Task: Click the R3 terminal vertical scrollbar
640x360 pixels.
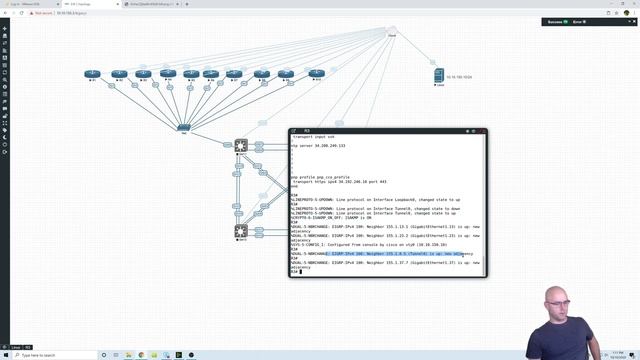Action: pyautogui.click(x=484, y=266)
